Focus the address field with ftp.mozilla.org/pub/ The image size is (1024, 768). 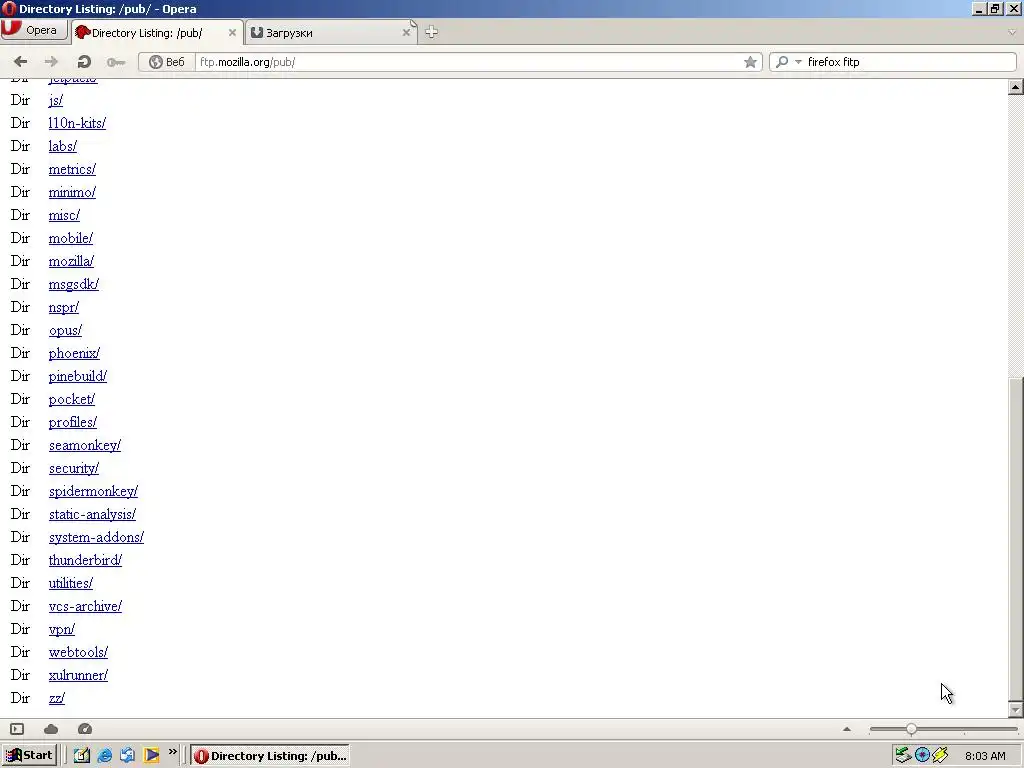click(x=467, y=62)
